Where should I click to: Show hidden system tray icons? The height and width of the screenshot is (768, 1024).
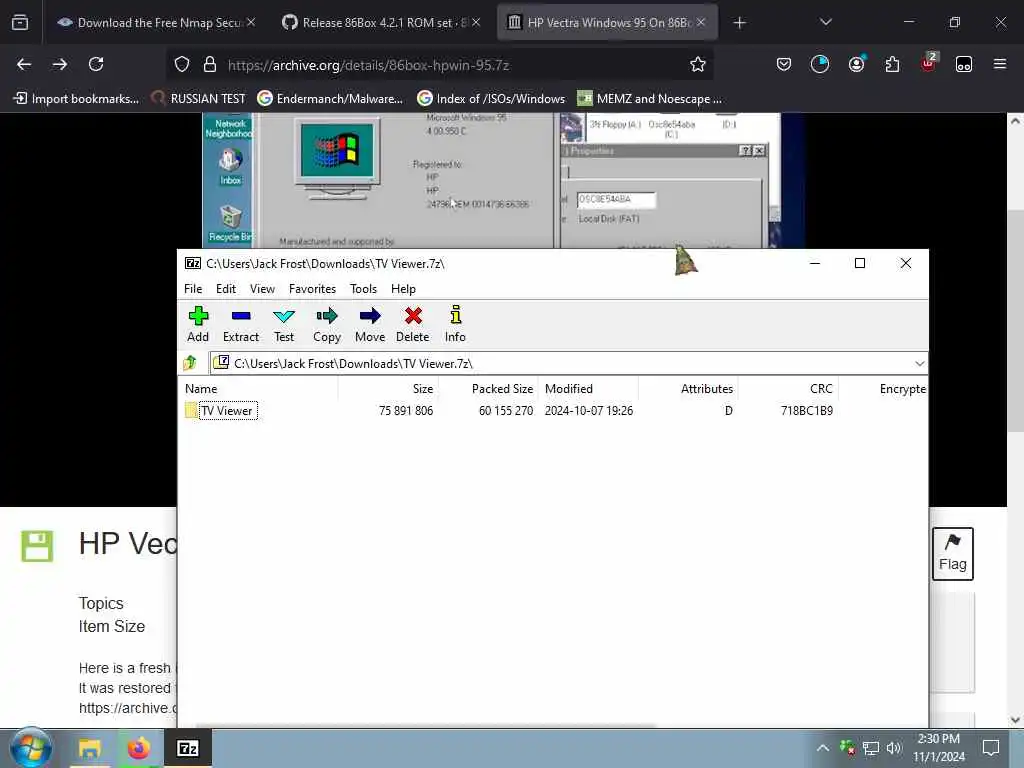822,748
